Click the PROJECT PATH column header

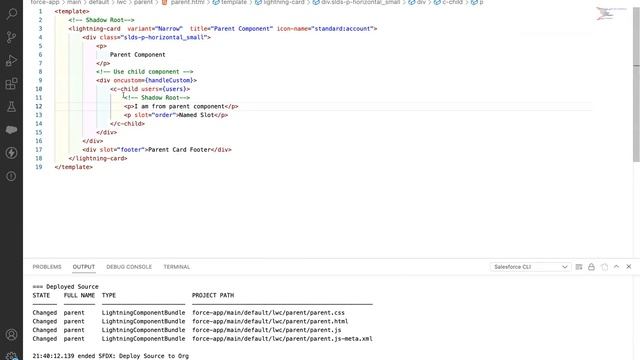[x=213, y=296]
